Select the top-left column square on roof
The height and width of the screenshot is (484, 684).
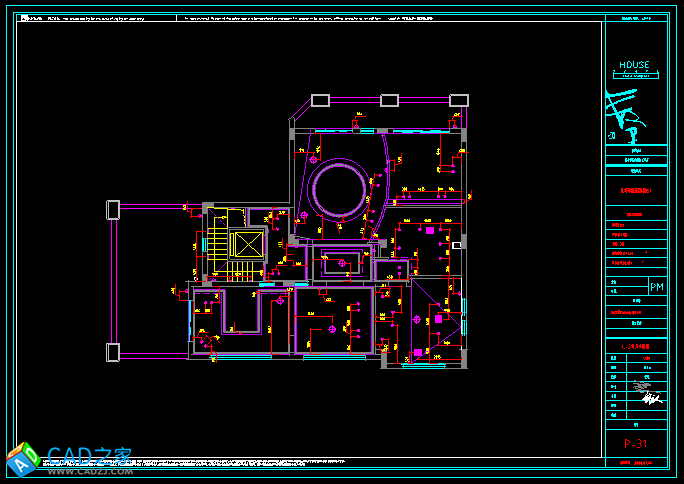(320, 100)
